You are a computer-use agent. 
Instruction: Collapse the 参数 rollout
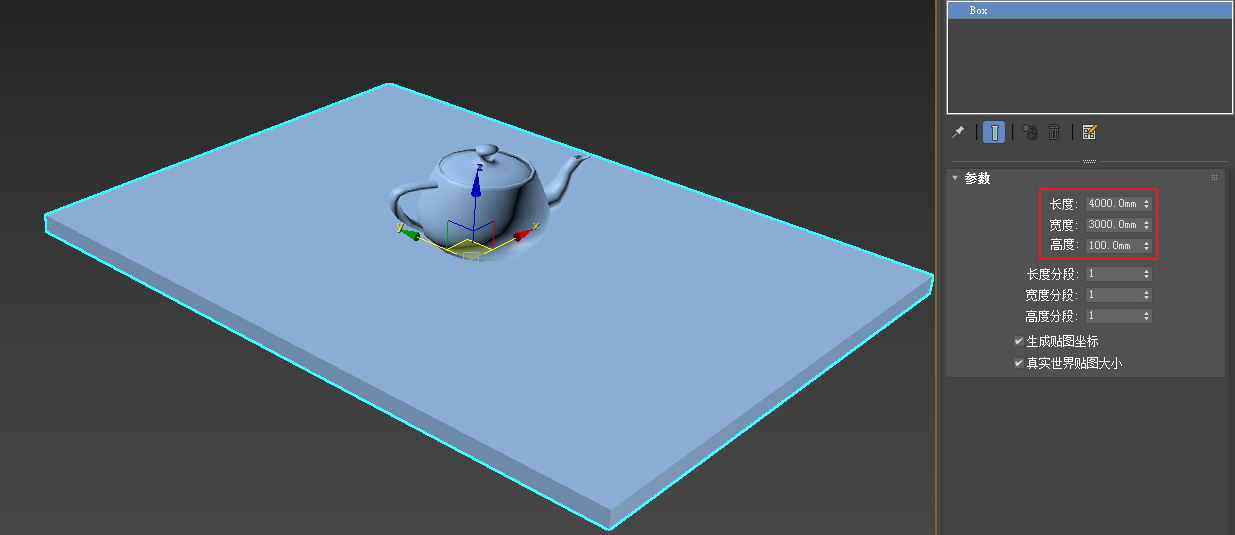coord(955,178)
